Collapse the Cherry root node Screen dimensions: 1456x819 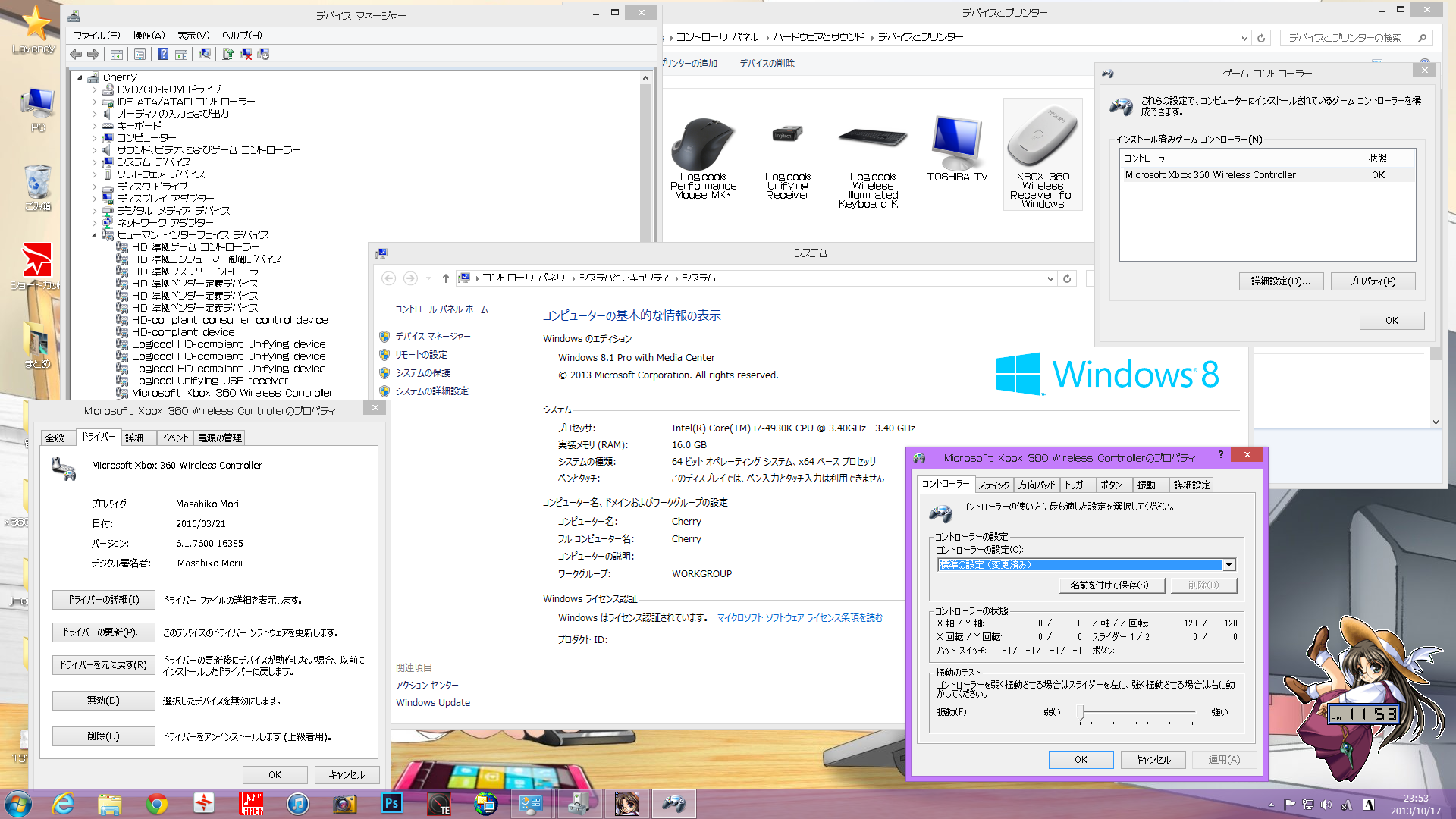pos(80,77)
